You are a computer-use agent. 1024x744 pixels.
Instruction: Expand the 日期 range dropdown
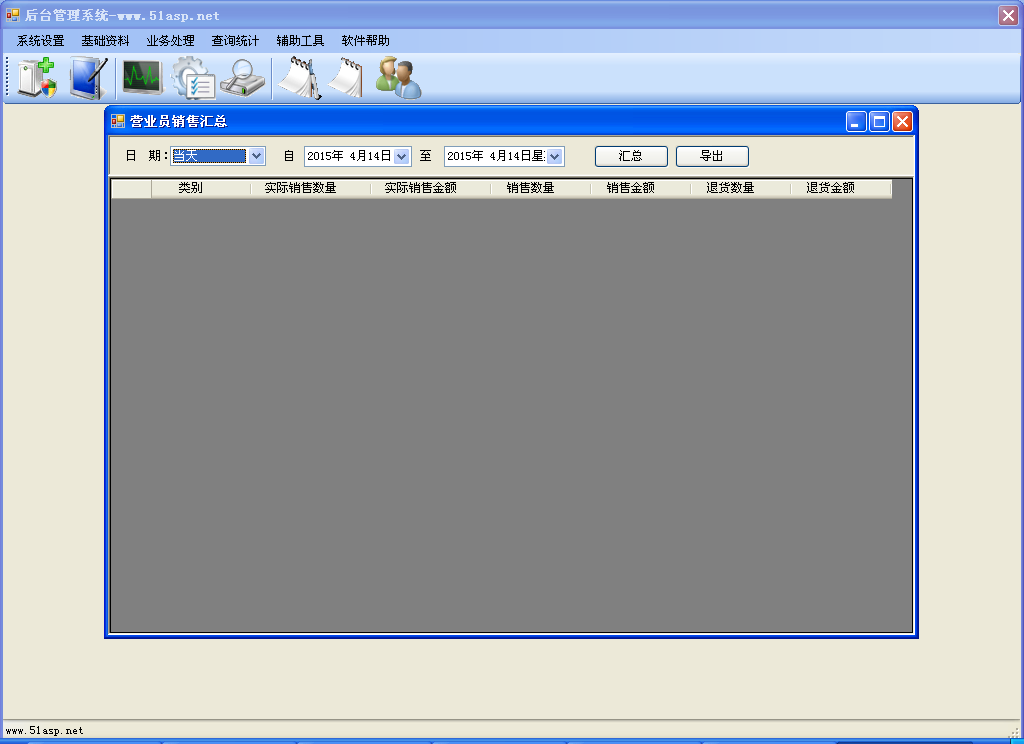pos(256,156)
